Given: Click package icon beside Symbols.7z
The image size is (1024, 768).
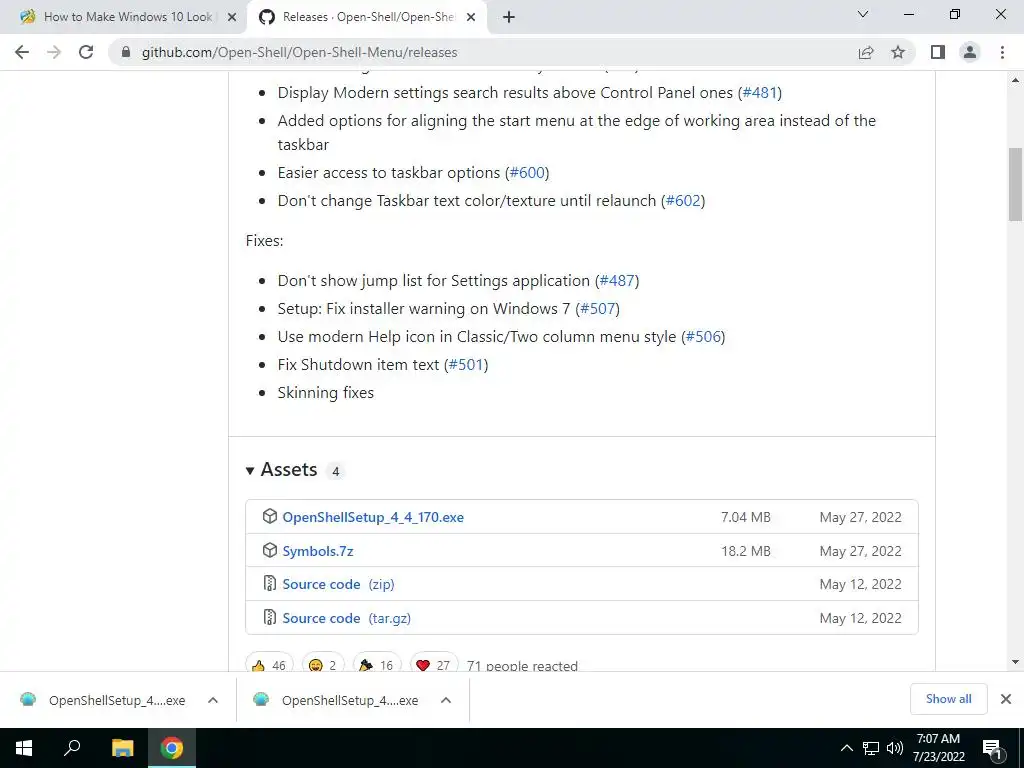Looking at the screenshot, I should point(270,551).
